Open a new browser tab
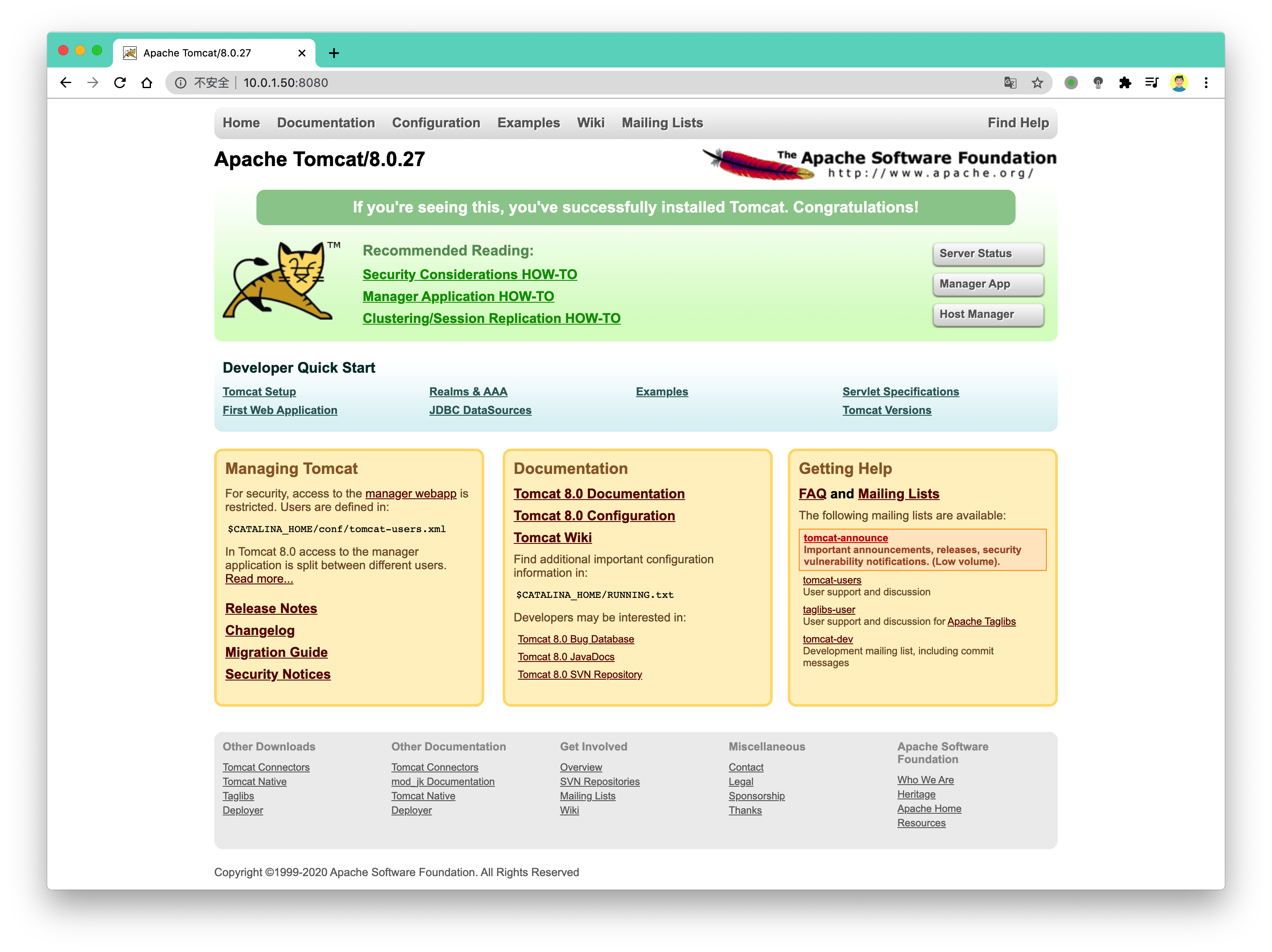Viewport: 1272px width, 952px height. [x=334, y=54]
